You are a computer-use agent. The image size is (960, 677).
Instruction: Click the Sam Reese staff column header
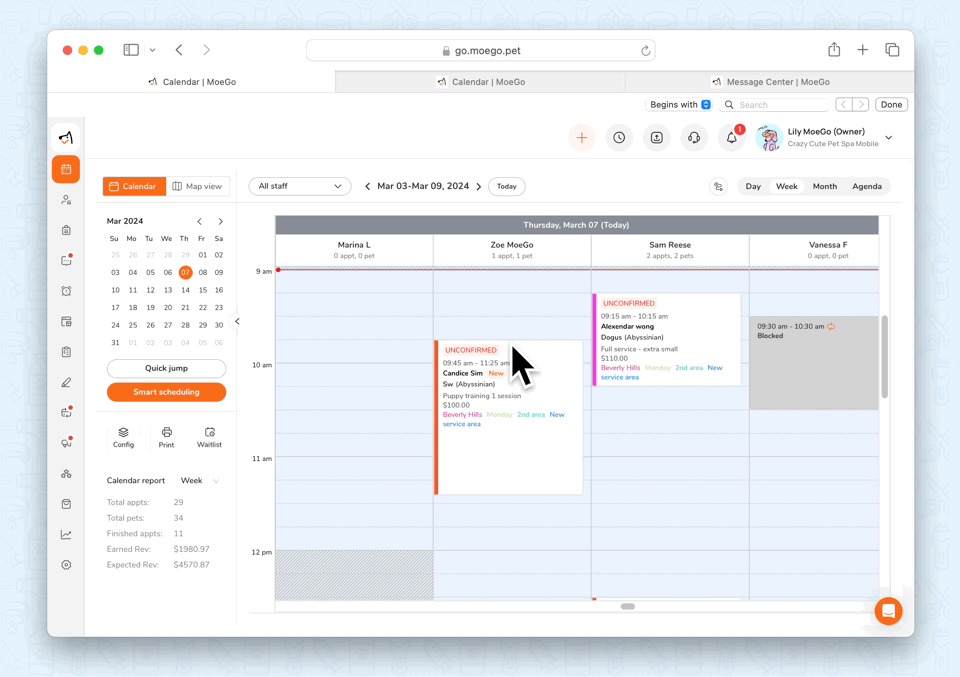pyautogui.click(x=670, y=250)
